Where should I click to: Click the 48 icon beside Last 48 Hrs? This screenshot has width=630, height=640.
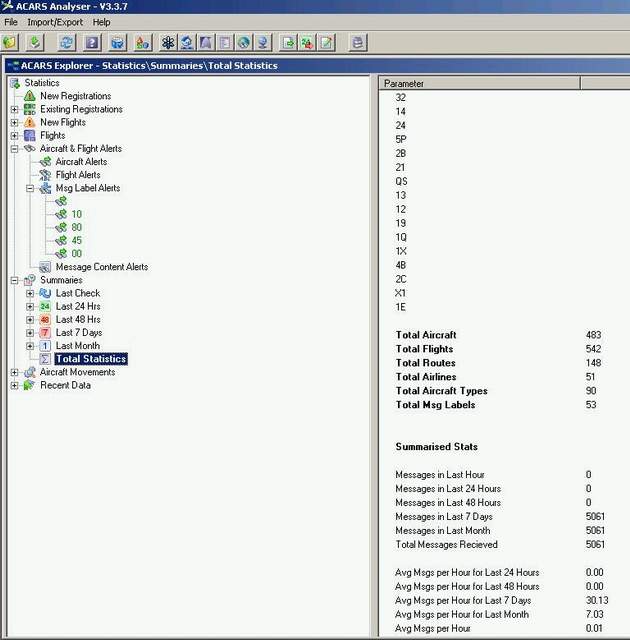tap(45, 320)
